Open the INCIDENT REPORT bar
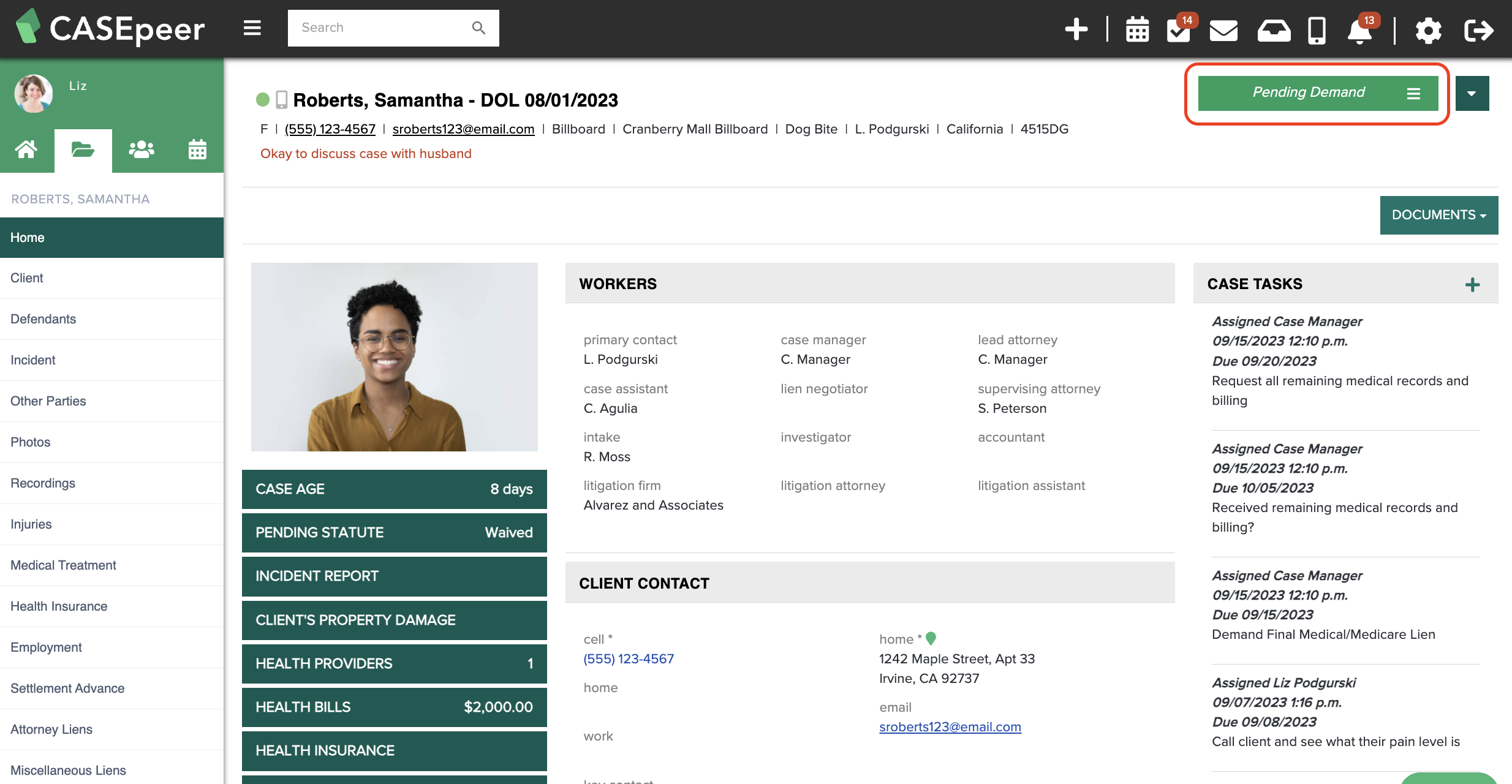1512x784 pixels. [394, 576]
